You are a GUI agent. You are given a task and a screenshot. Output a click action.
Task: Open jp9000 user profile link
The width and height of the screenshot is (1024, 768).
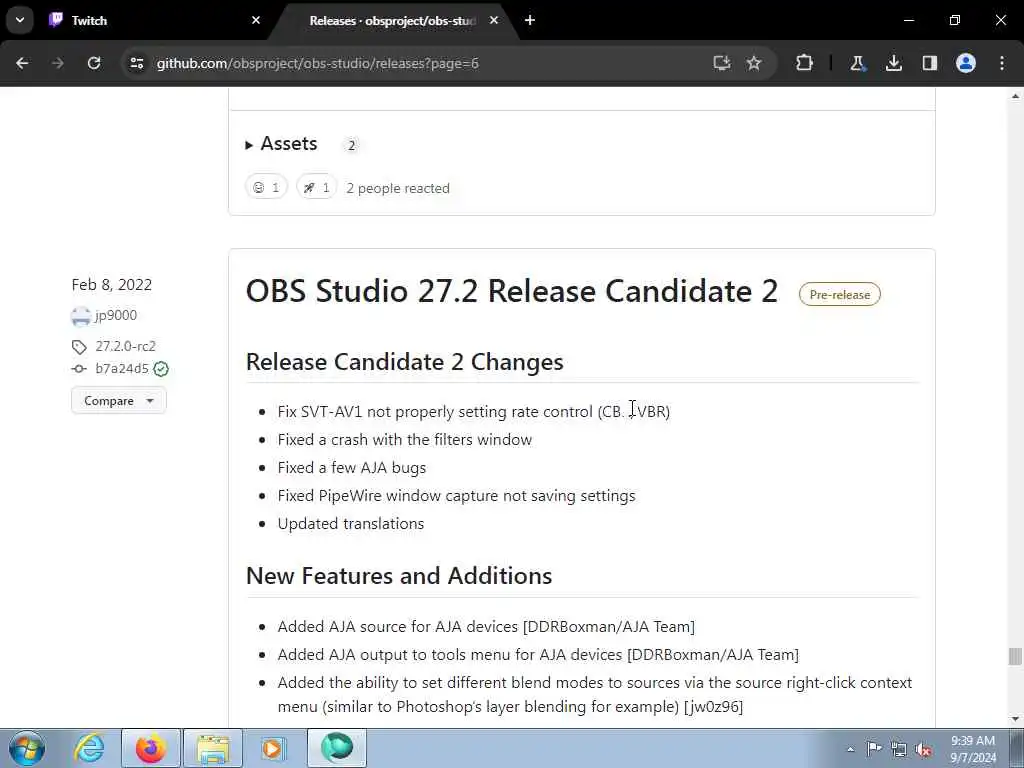116,315
